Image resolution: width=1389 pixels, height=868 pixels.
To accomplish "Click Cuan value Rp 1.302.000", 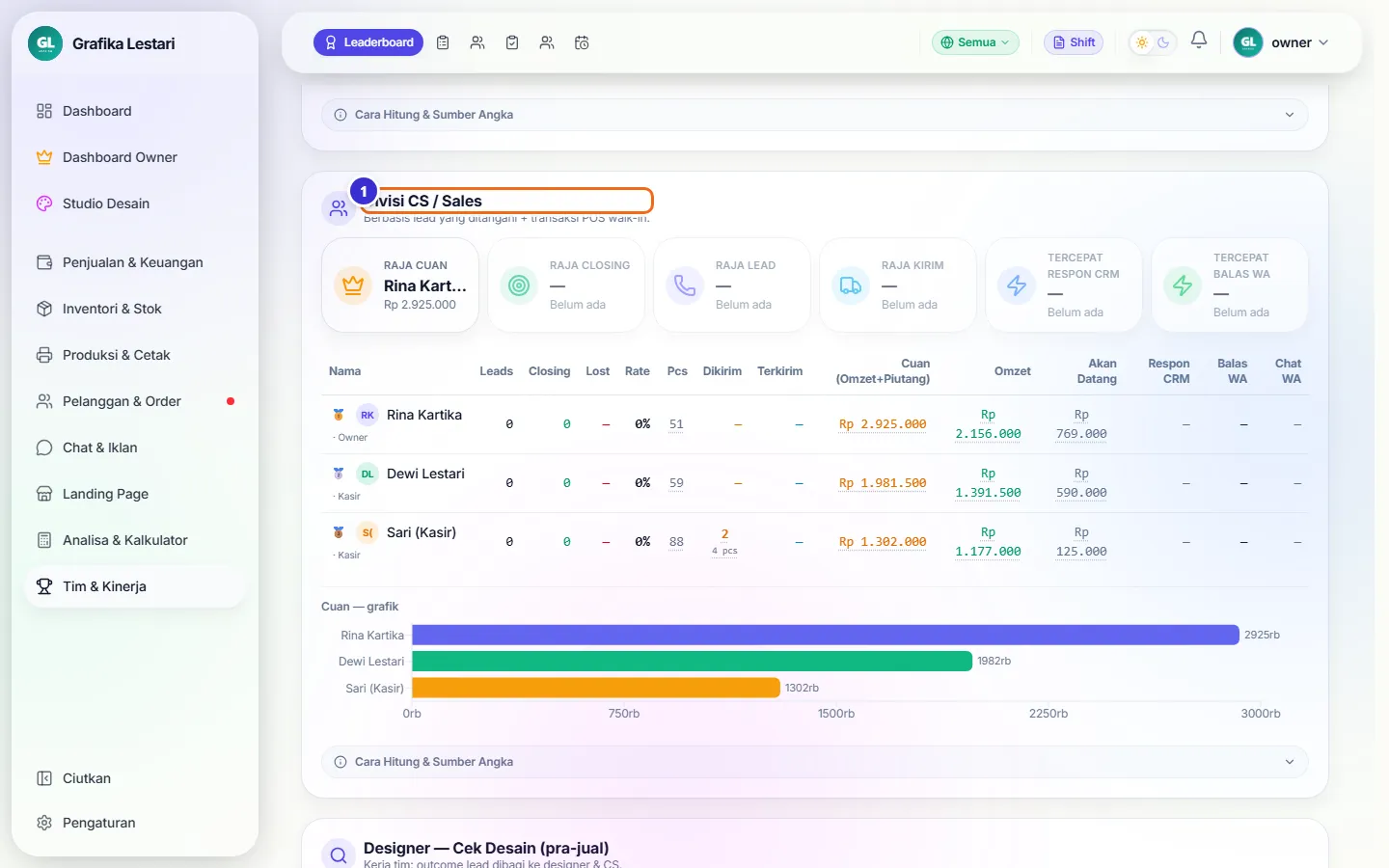I will coord(883,542).
